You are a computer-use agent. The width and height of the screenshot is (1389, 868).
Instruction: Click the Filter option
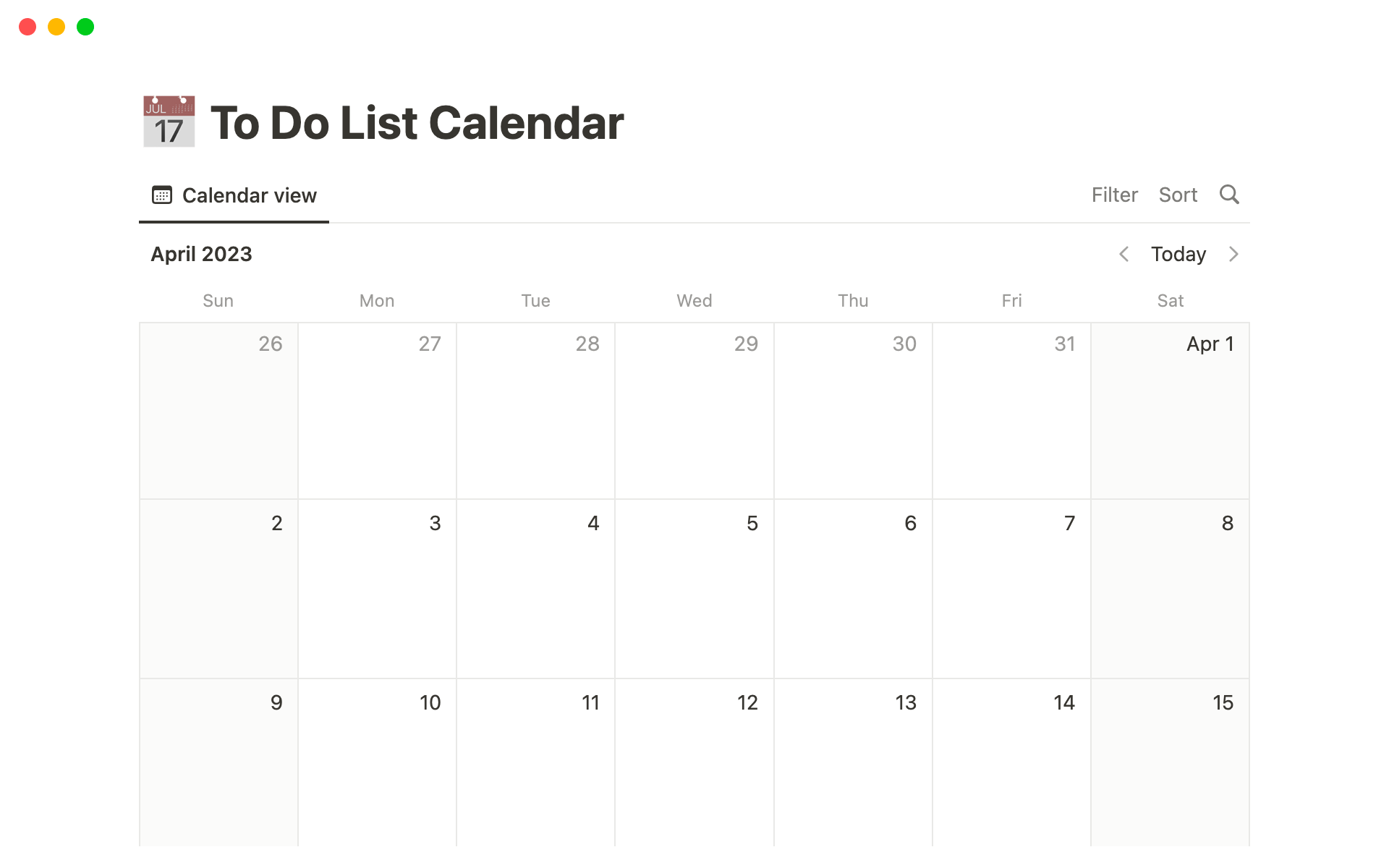coord(1113,195)
